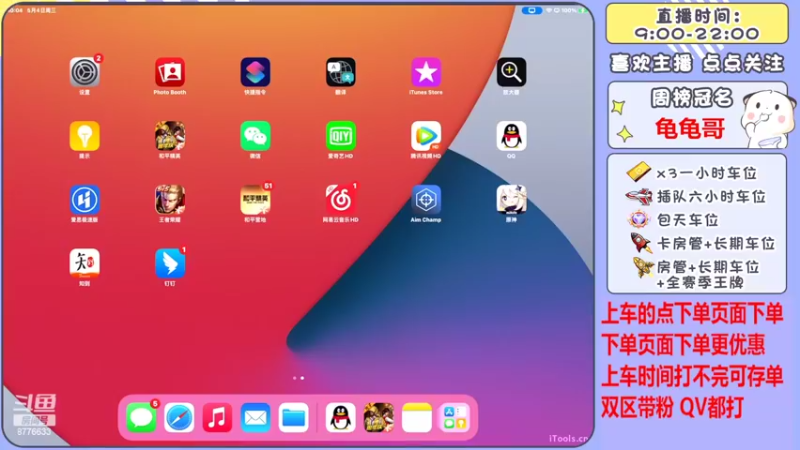Open QQ from the dock
Screen dimensions: 800x450
[340, 417]
